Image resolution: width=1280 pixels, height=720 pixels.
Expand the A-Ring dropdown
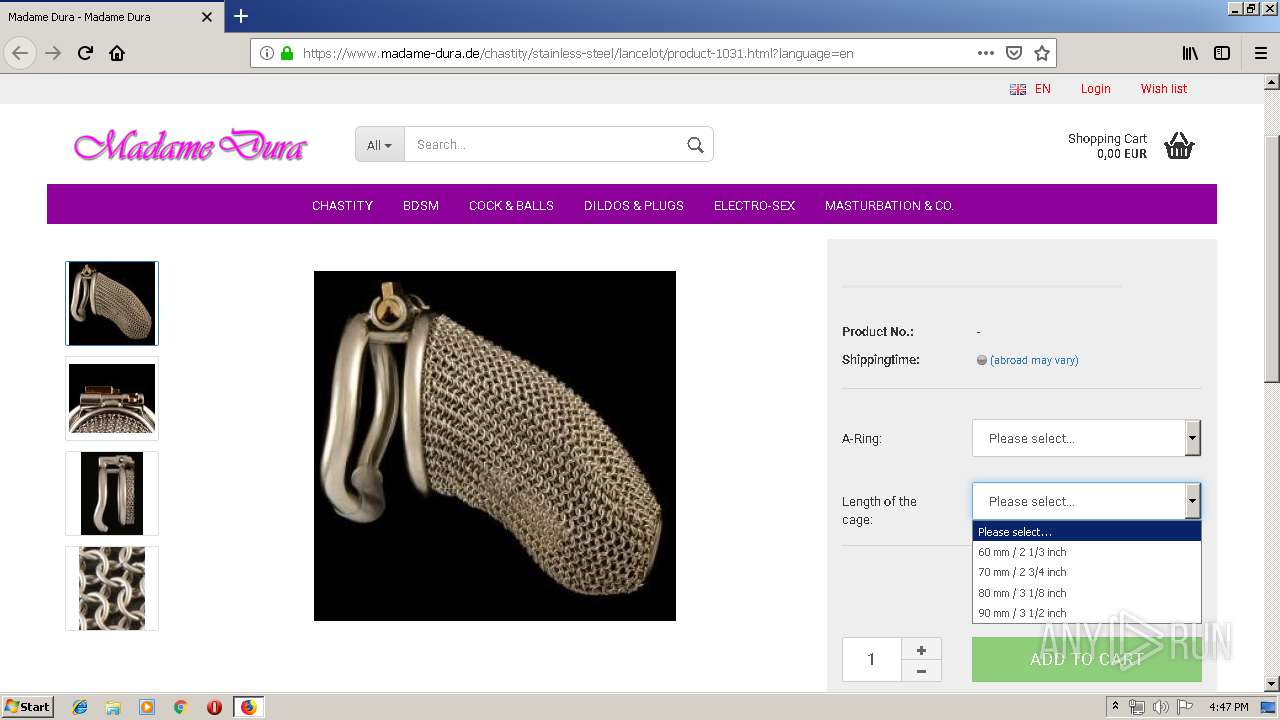click(1086, 438)
